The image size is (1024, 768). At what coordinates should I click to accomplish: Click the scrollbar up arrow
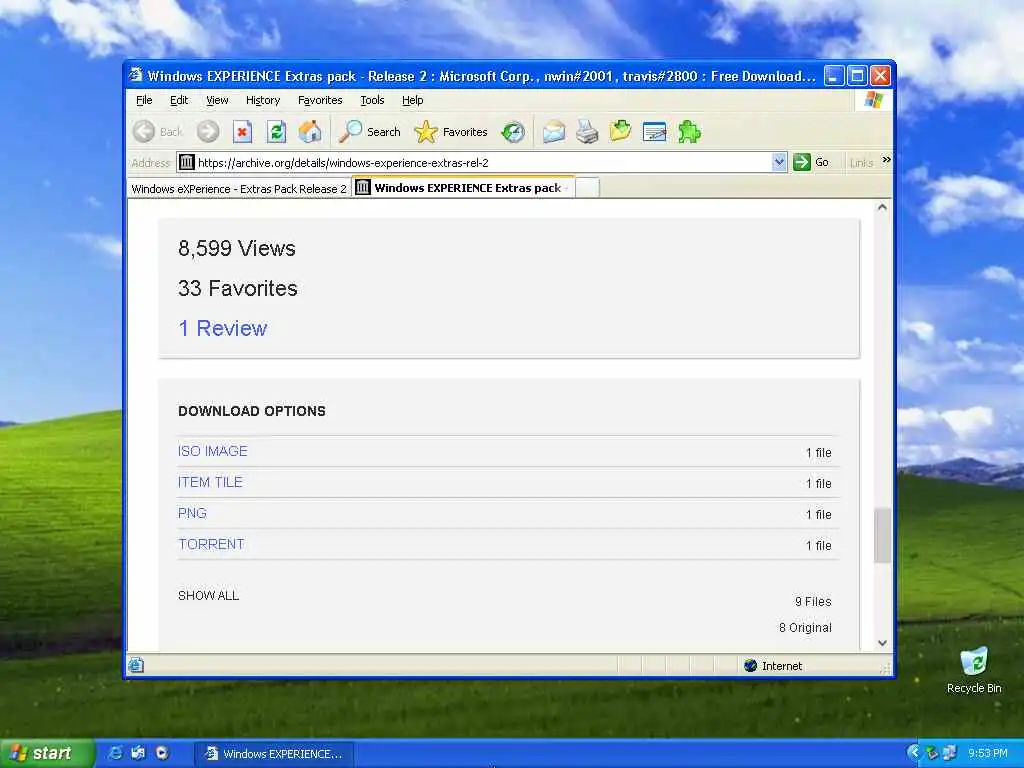coord(882,207)
